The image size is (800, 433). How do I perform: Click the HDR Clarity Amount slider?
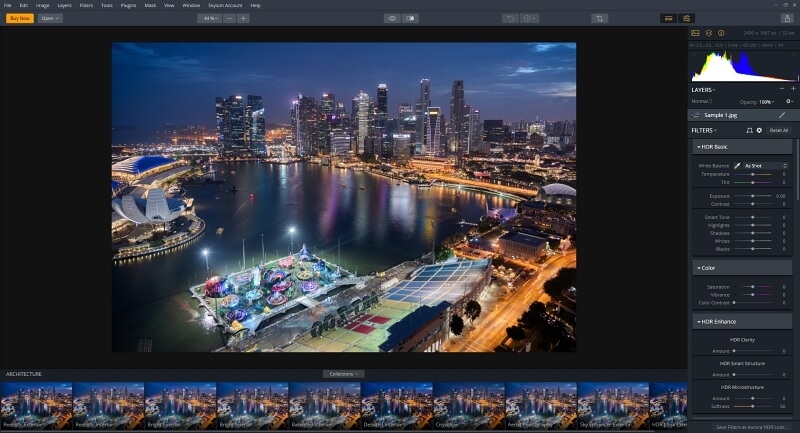[x=753, y=351]
